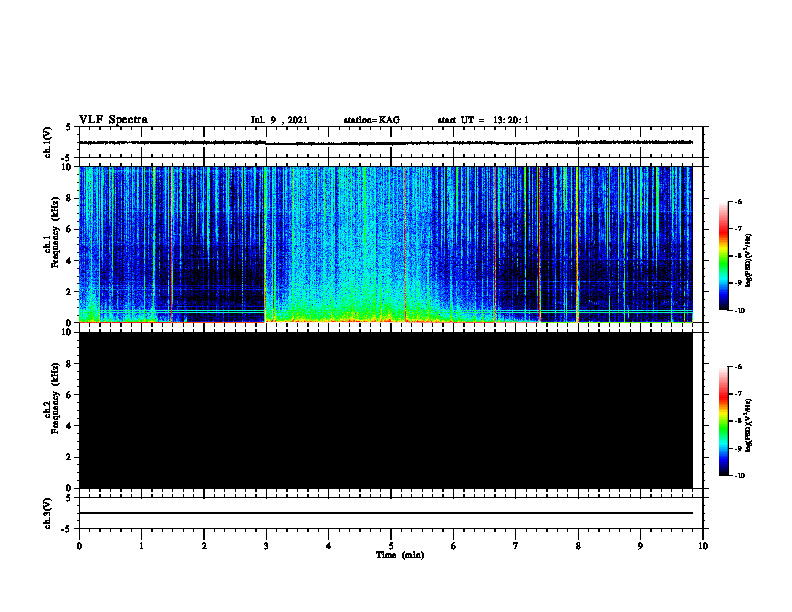Click the ch.1 frequency axis "6" kHz tick label
This screenshot has height=612, width=792.
point(70,229)
